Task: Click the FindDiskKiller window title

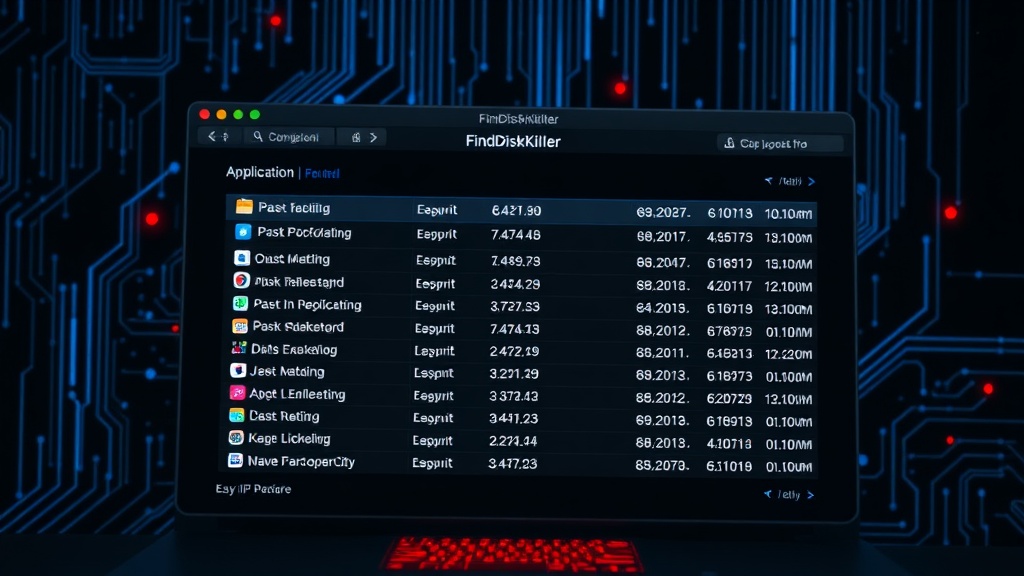Action: click(x=513, y=142)
